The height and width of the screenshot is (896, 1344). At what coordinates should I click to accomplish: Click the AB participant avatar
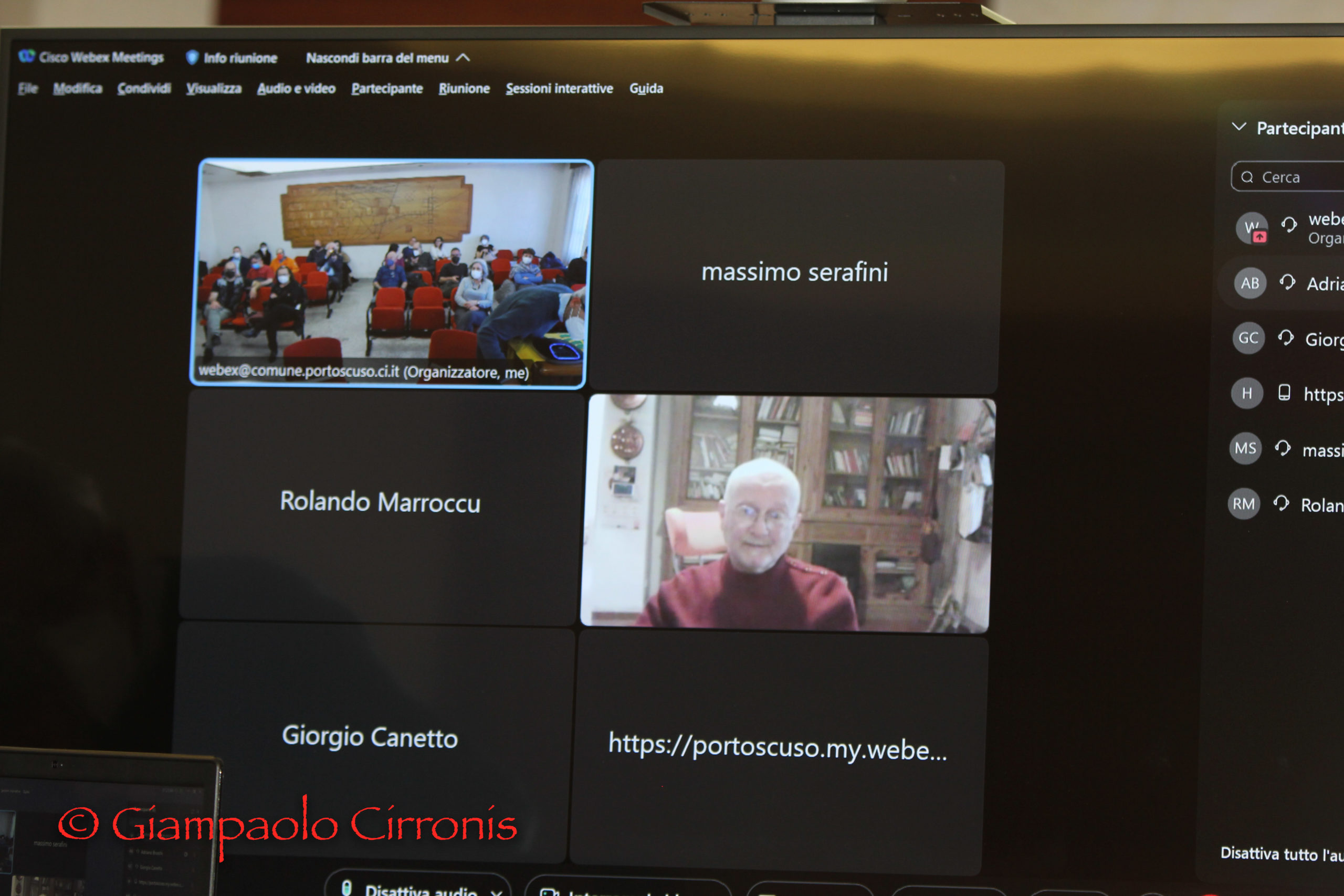pyautogui.click(x=1249, y=283)
